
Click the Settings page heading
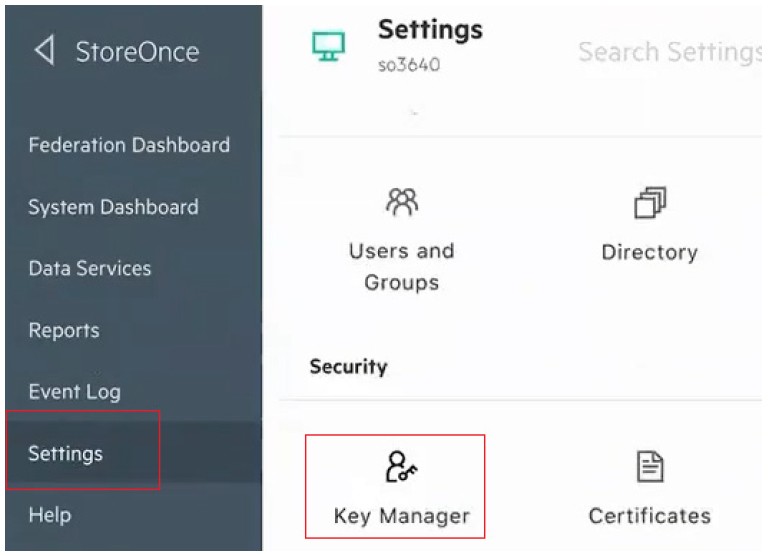tap(430, 30)
